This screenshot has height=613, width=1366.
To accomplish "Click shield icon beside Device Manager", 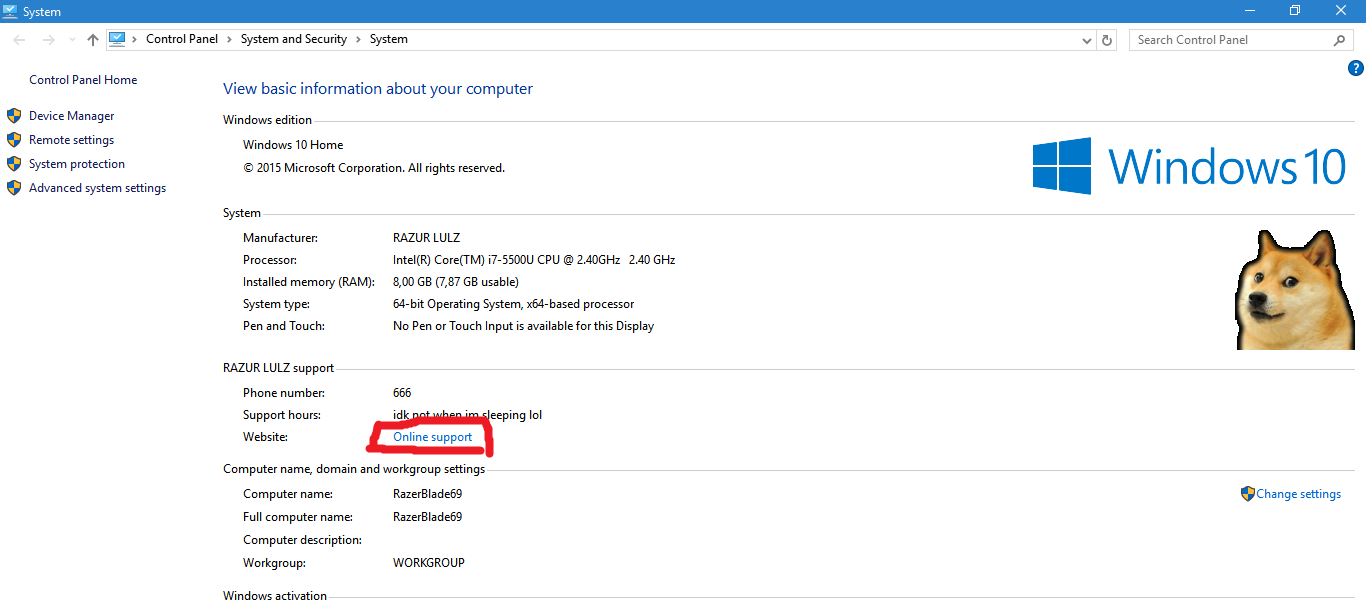I will tap(14, 115).
